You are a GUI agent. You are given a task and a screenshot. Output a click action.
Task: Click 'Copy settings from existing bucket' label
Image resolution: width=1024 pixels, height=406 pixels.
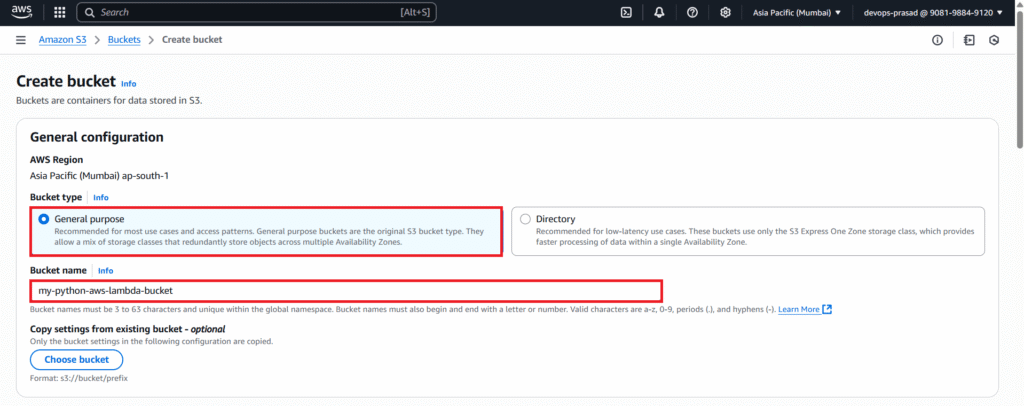(128, 329)
